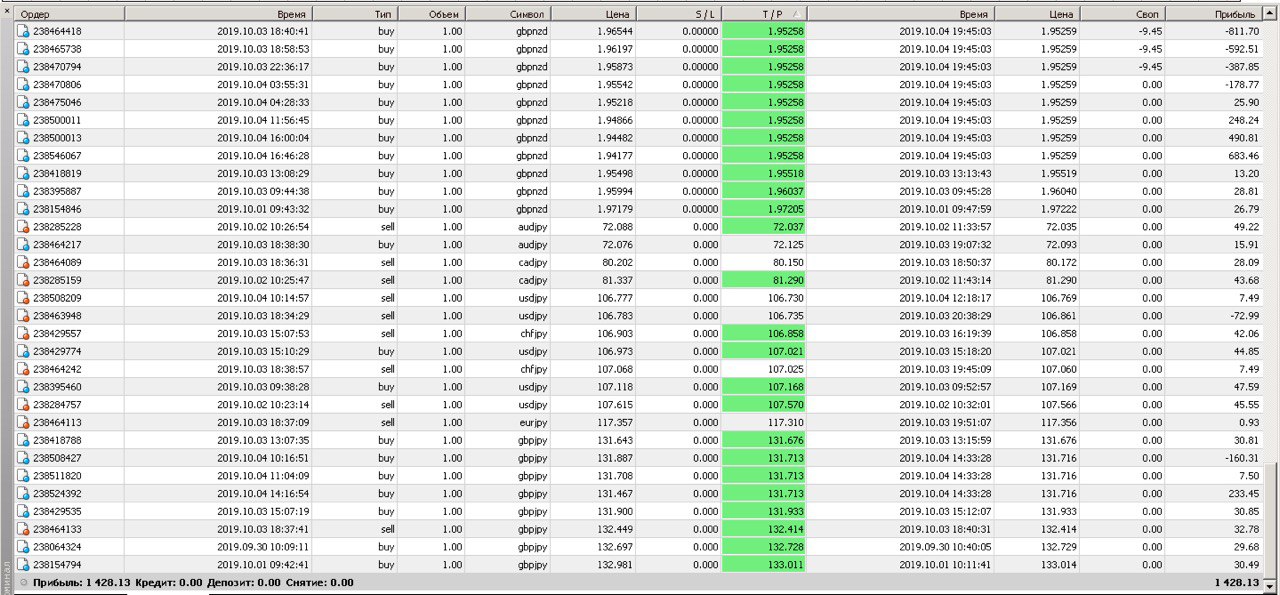The width and height of the screenshot is (1280, 595).
Task: Sort the table by Символ header
Action: 508,14
